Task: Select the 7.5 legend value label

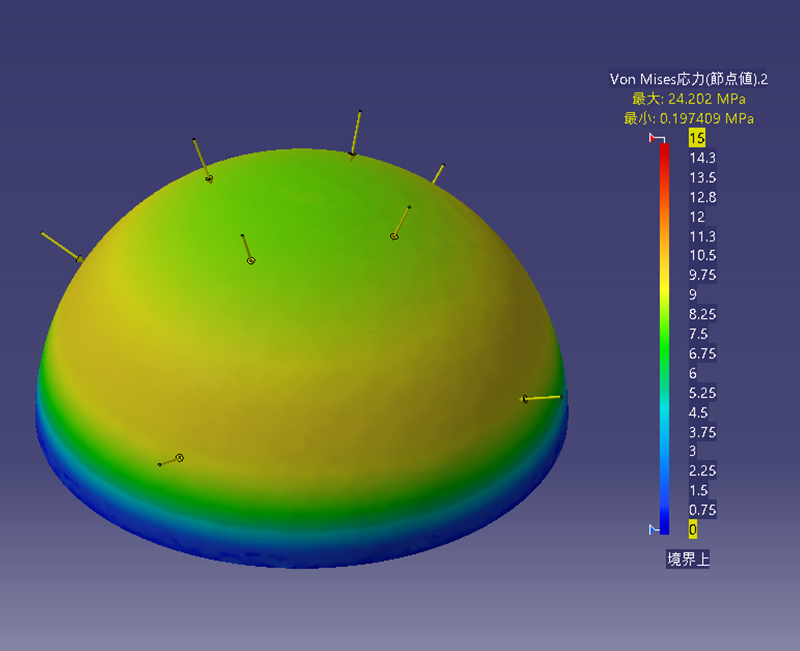Action: pos(698,334)
